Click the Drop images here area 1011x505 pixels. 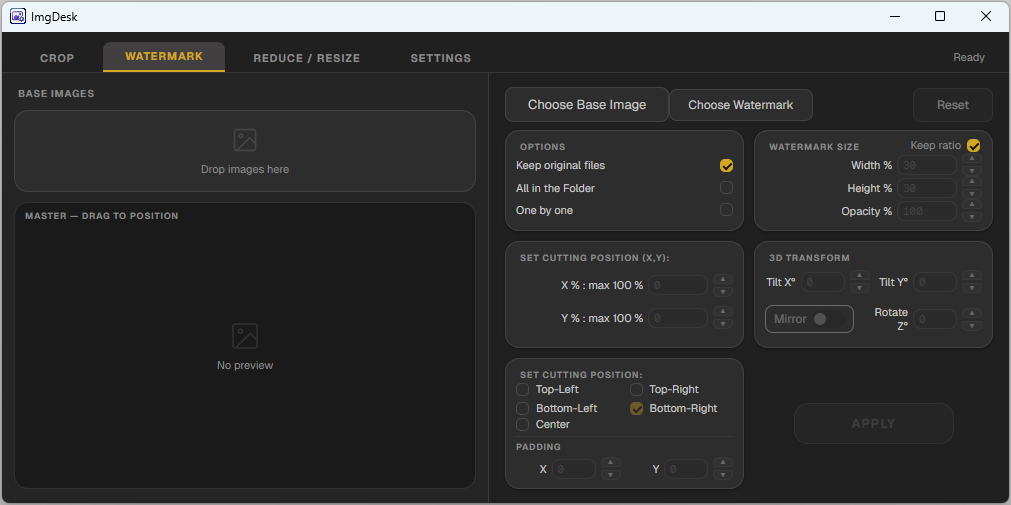tap(245, 151)
